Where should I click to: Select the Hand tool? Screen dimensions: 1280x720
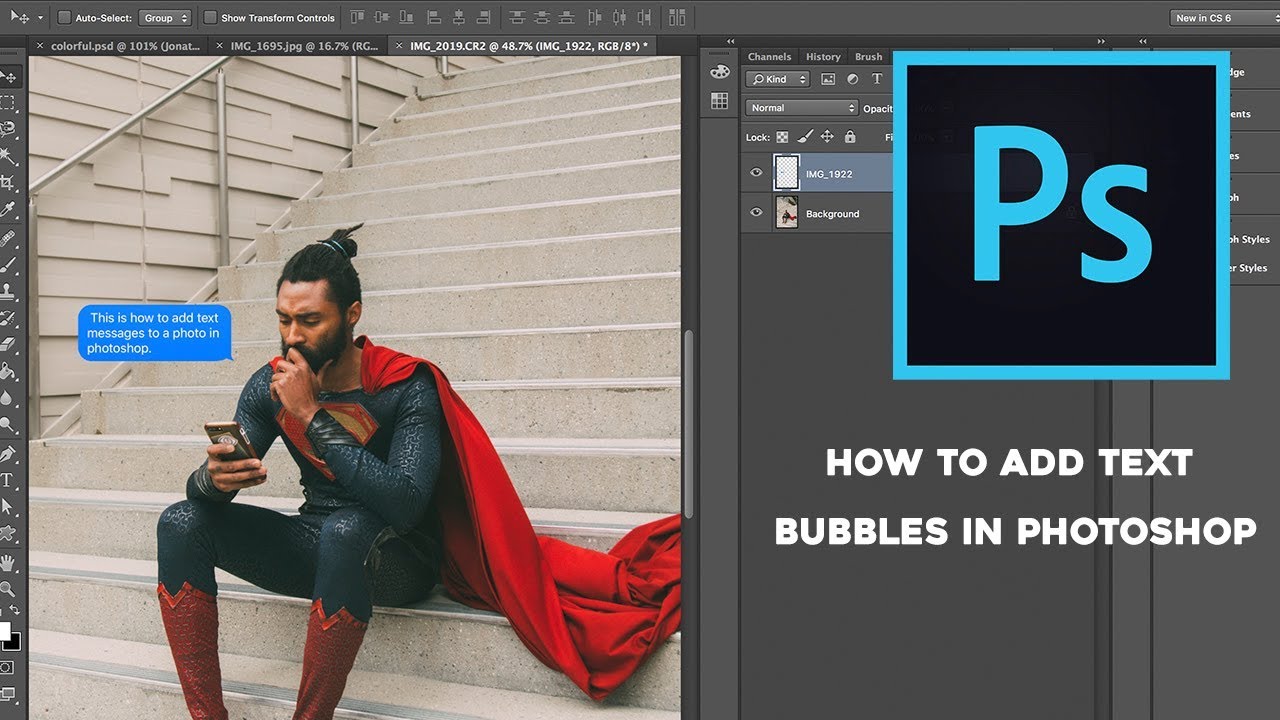(x=9, y=562)
